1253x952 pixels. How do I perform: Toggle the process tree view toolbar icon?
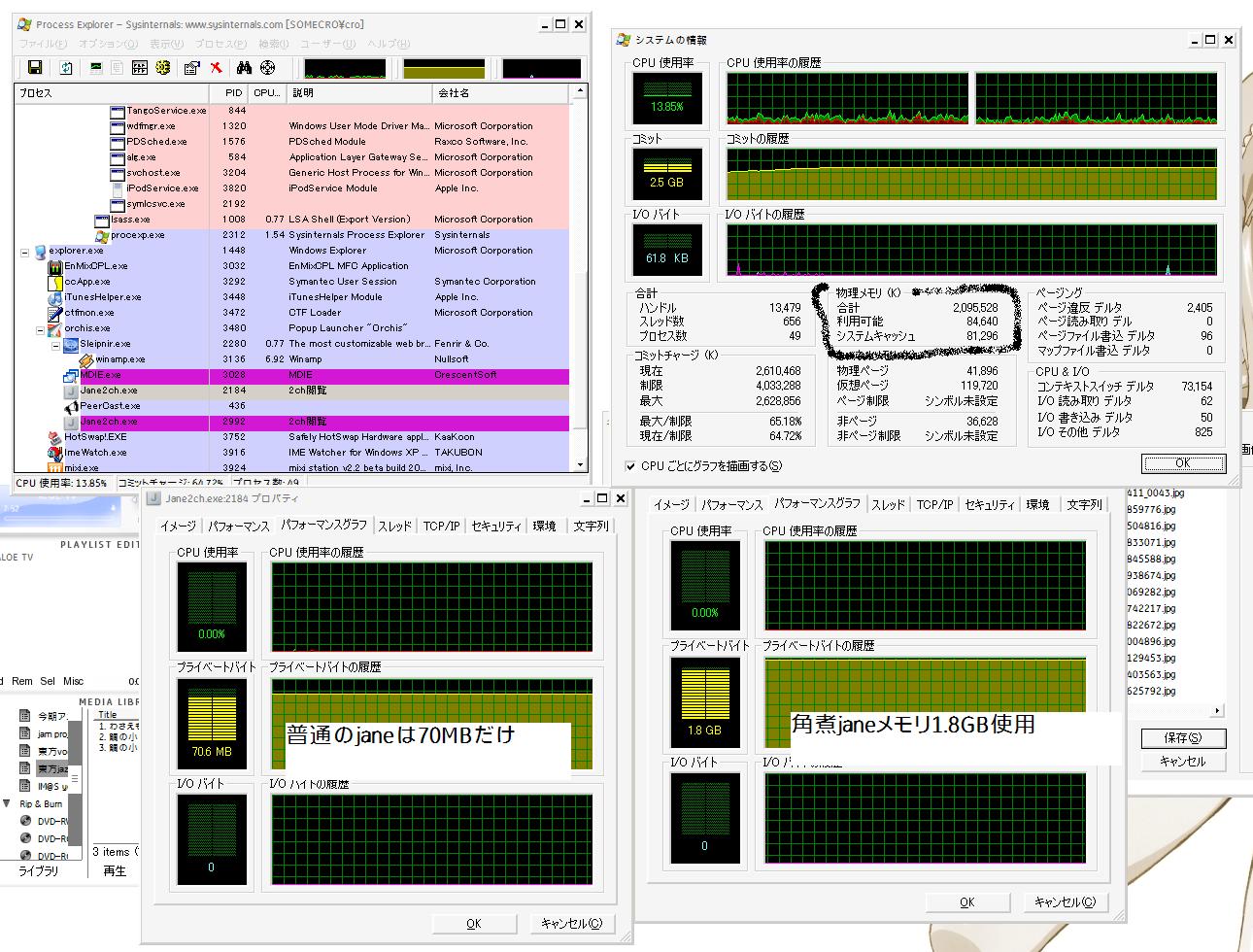[117, 67]
